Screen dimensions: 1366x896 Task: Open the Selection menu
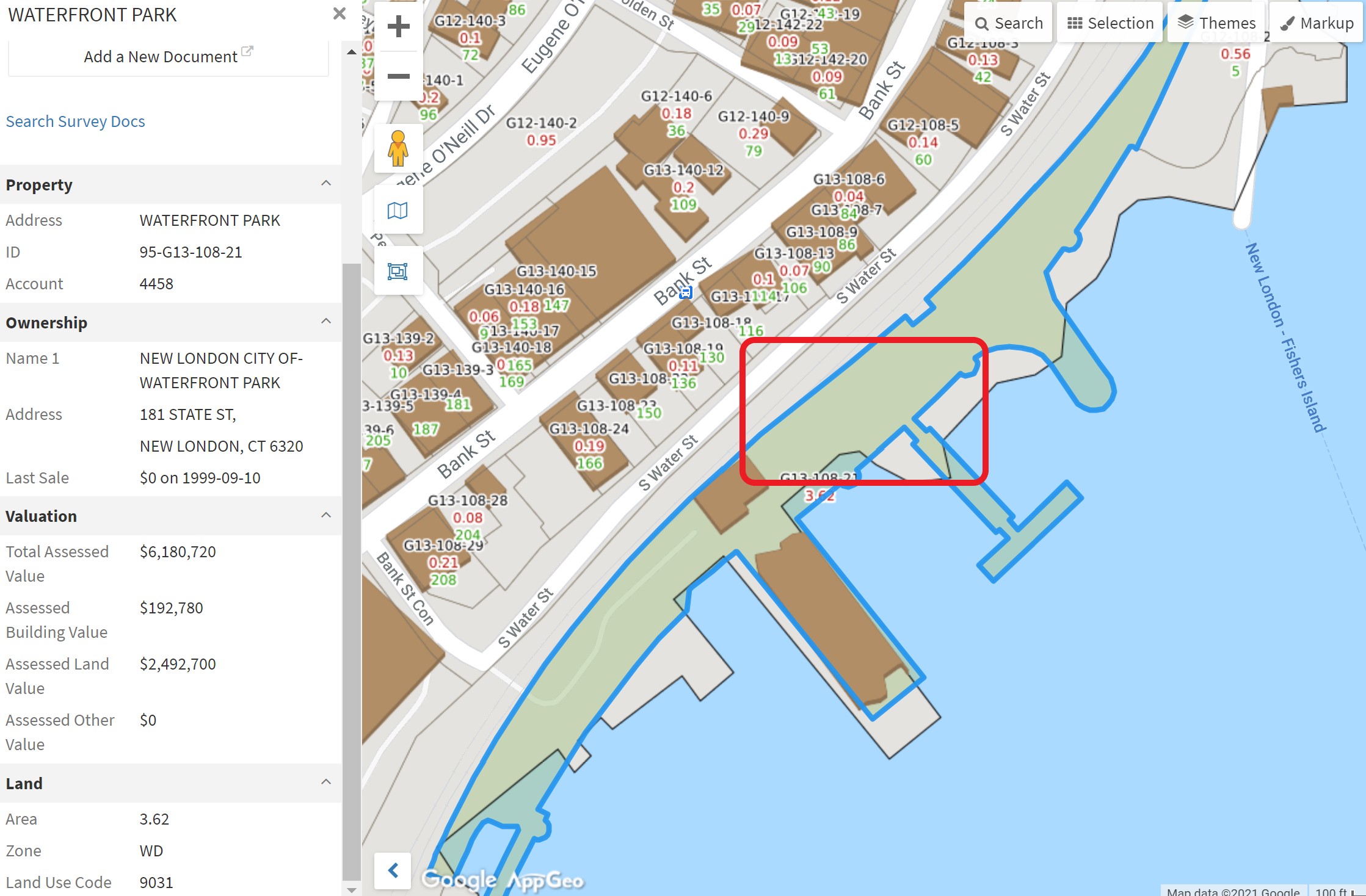(x=1110, y=23)
